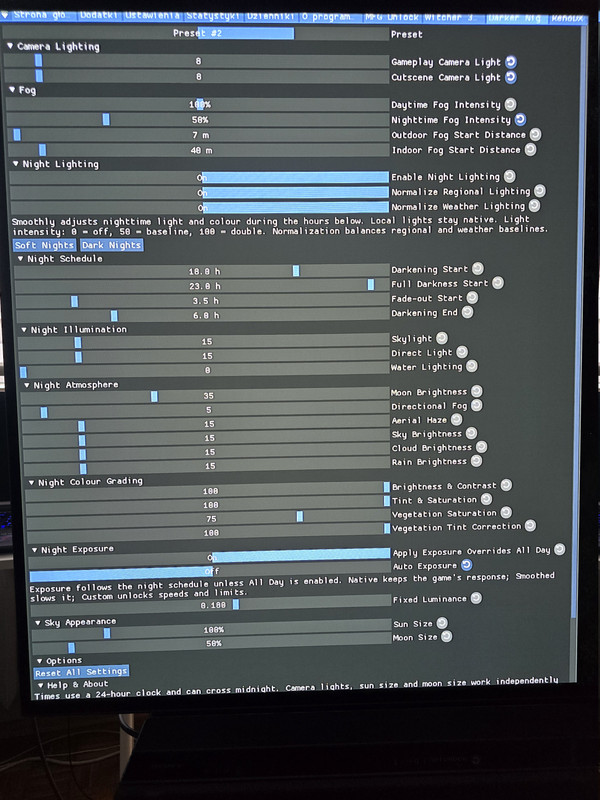Switch to the Dodatki tab
The width and height of the screenshot is (600, 800).
point(99,15)
